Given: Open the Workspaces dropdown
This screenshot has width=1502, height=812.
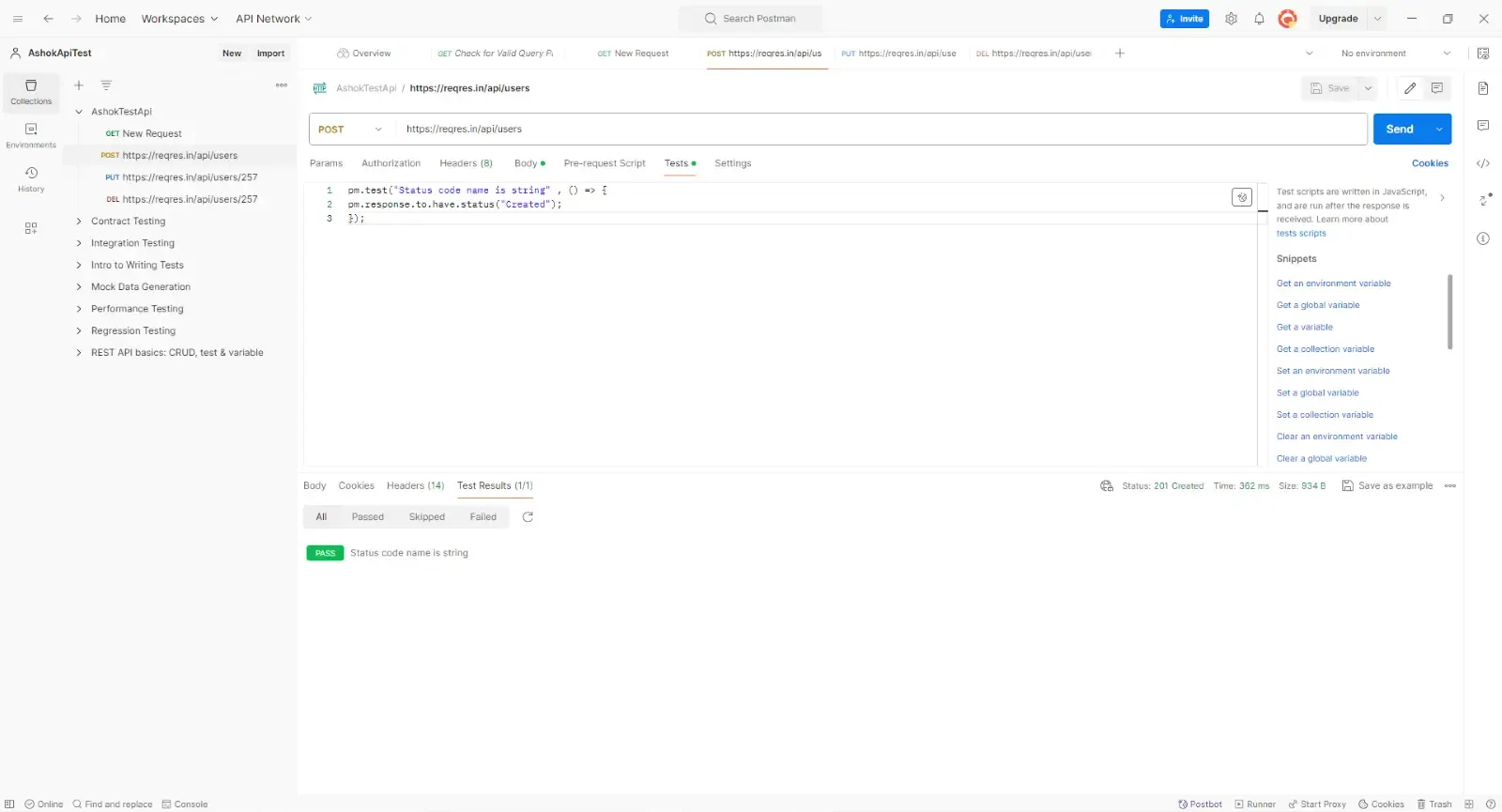Looking at the screenshot, I should (179, 19).
